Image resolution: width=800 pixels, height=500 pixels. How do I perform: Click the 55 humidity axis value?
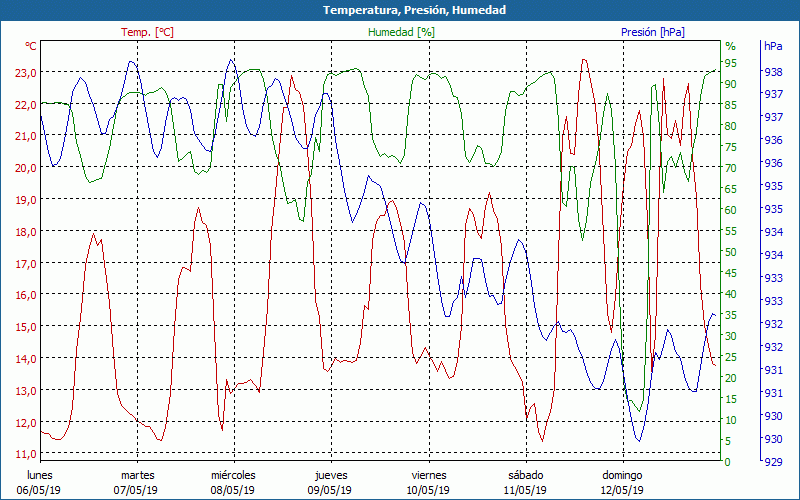[731, 231]
